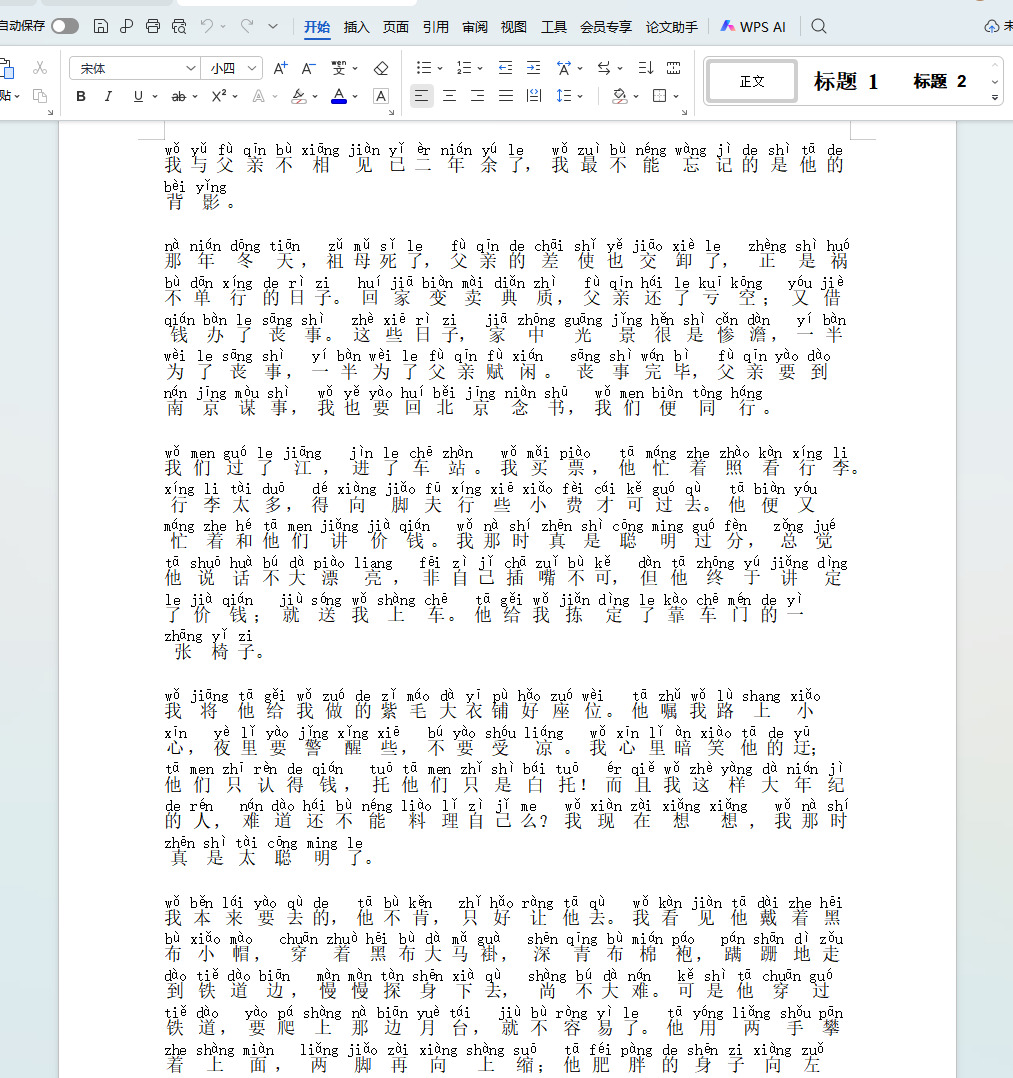The width and height of the screenshot is (1013, 1078).
Task: Increase font size with the A+ icon
Action: pyautogui.click(x=280, y=68)
